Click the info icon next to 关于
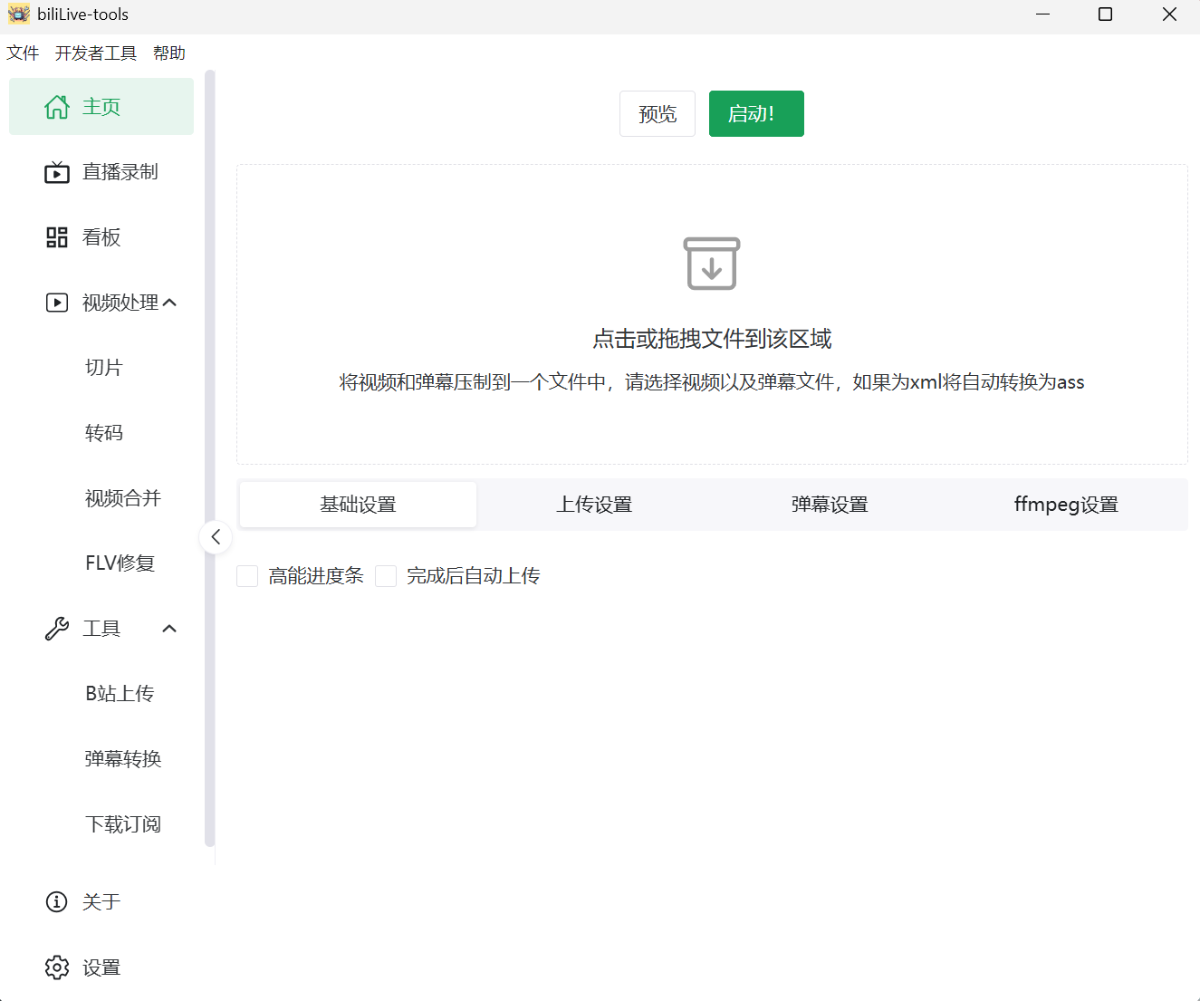 tap(57, 902)
